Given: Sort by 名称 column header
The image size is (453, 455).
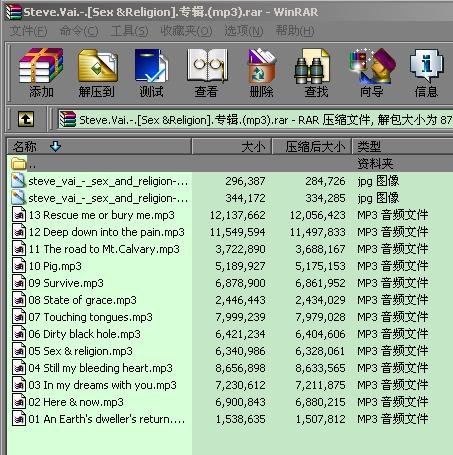Looking at the screenshot, I should pos(99,146).
